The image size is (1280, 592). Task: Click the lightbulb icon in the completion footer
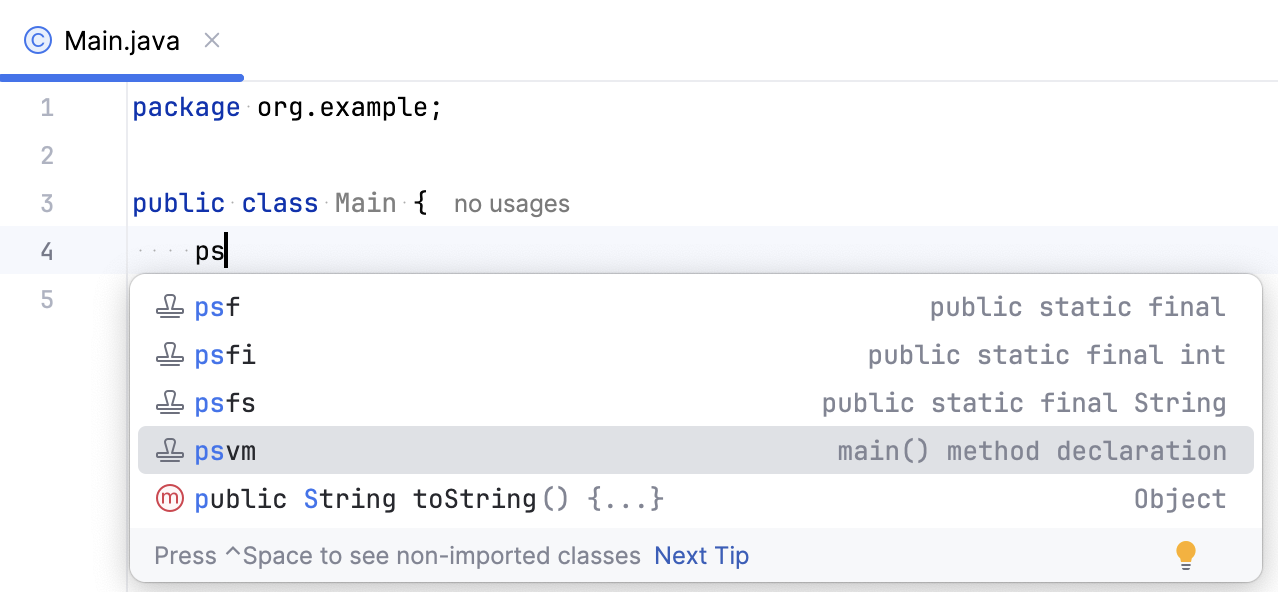1186,554
